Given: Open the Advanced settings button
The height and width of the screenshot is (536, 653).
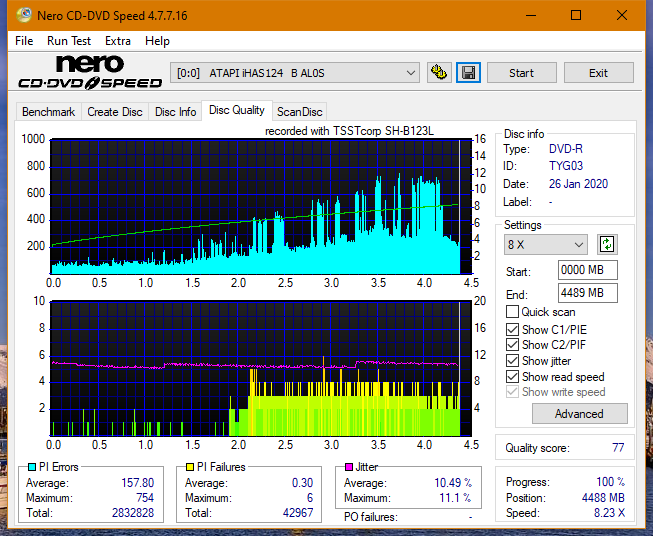Looking at the screenshot, I should [x=579, y=414].
